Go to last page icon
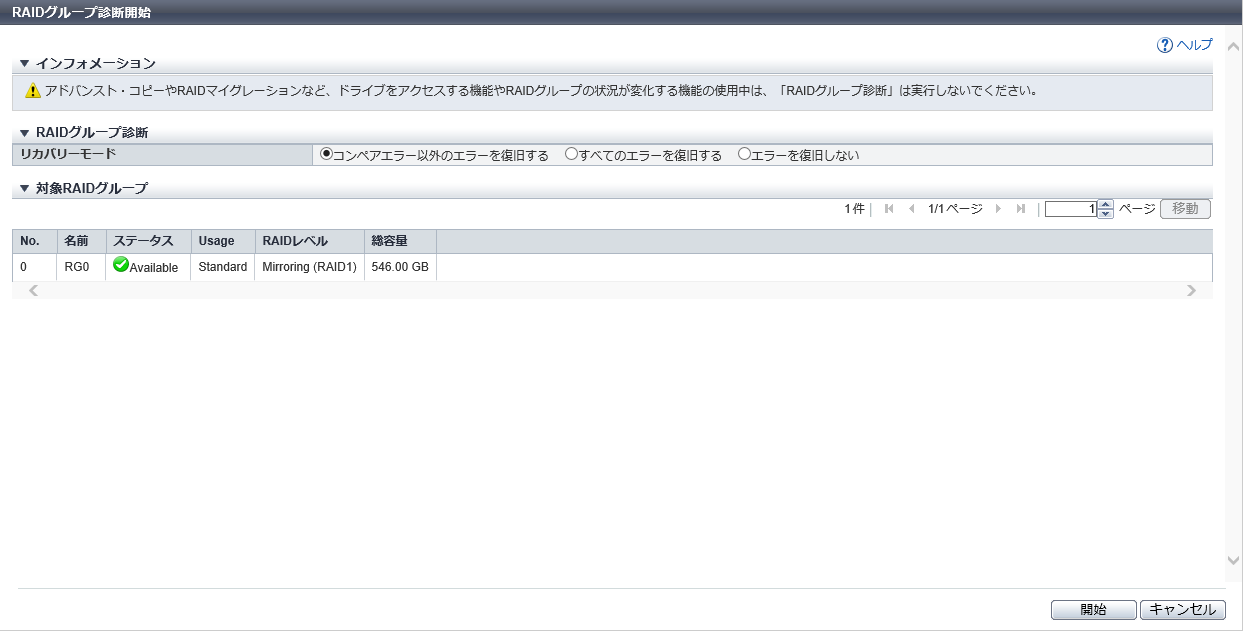 coord(1021,209)
